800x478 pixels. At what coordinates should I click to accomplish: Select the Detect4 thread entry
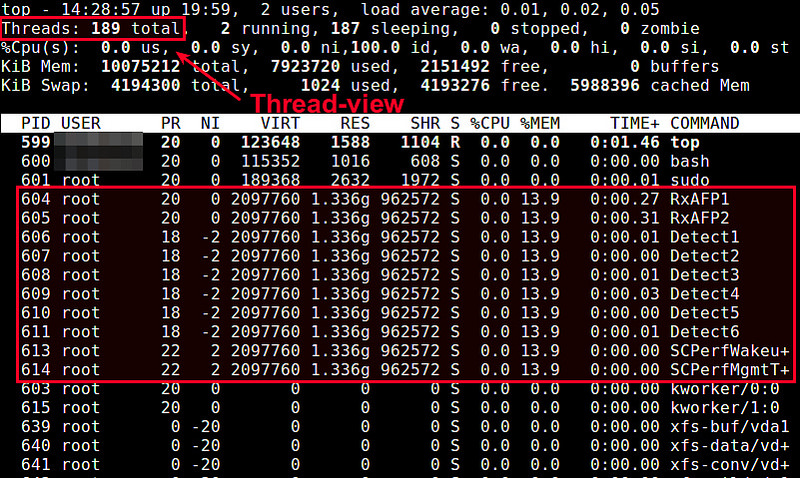point(704,294)
